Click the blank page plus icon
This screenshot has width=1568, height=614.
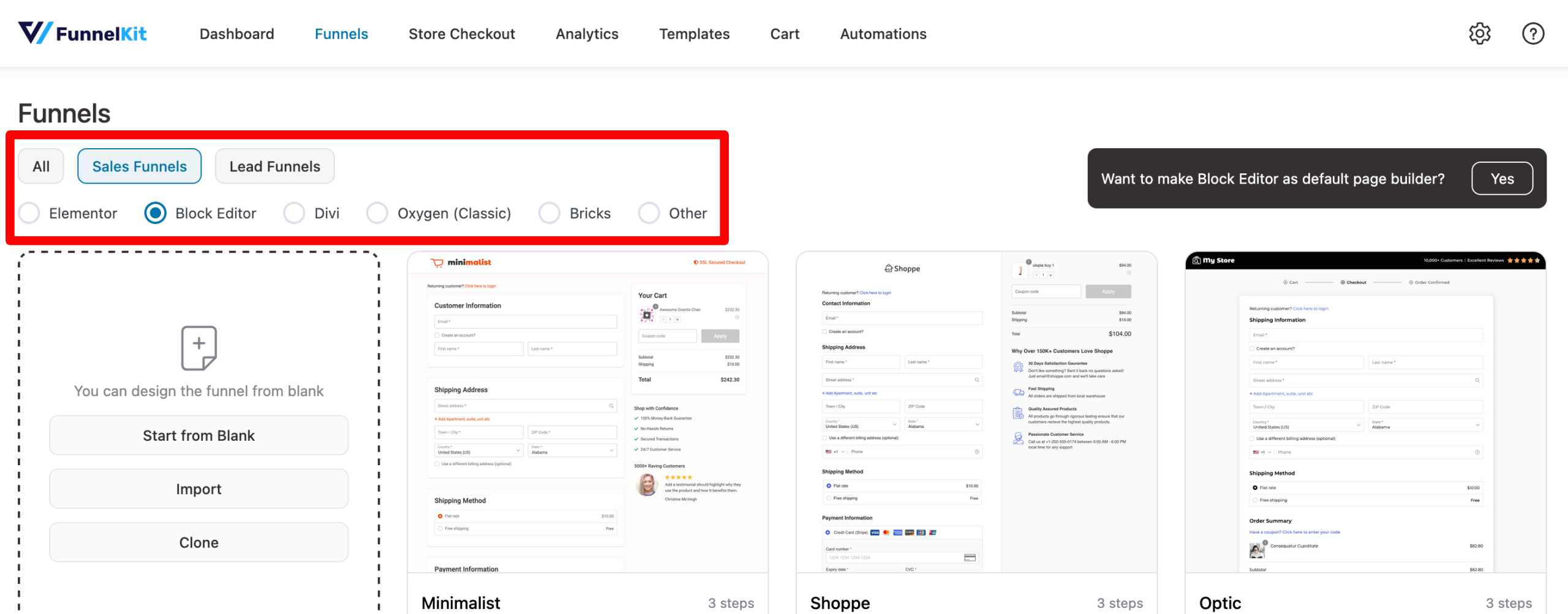[199, 348]
